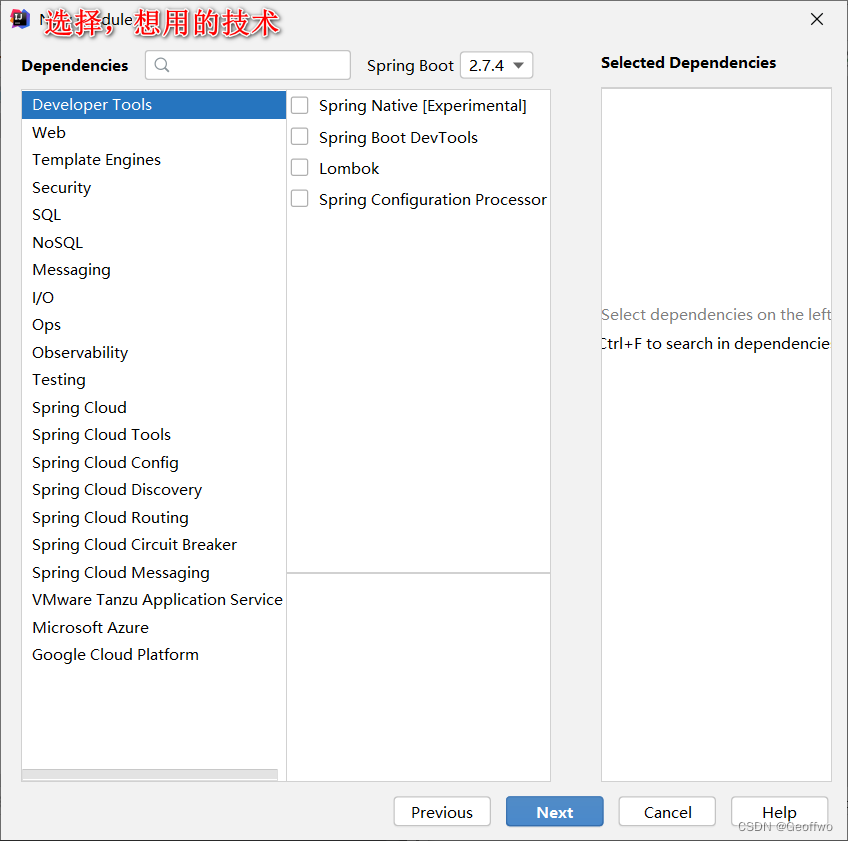Click the Lombok dependency label
Screen dimensions: 848x841
point(349,168)
